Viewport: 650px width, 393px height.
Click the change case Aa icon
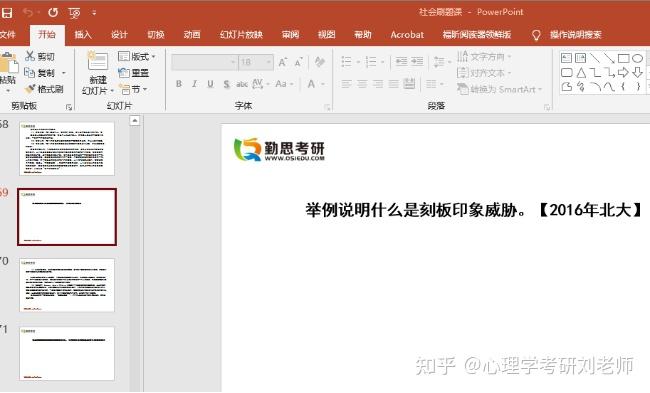tap(281, 84)
